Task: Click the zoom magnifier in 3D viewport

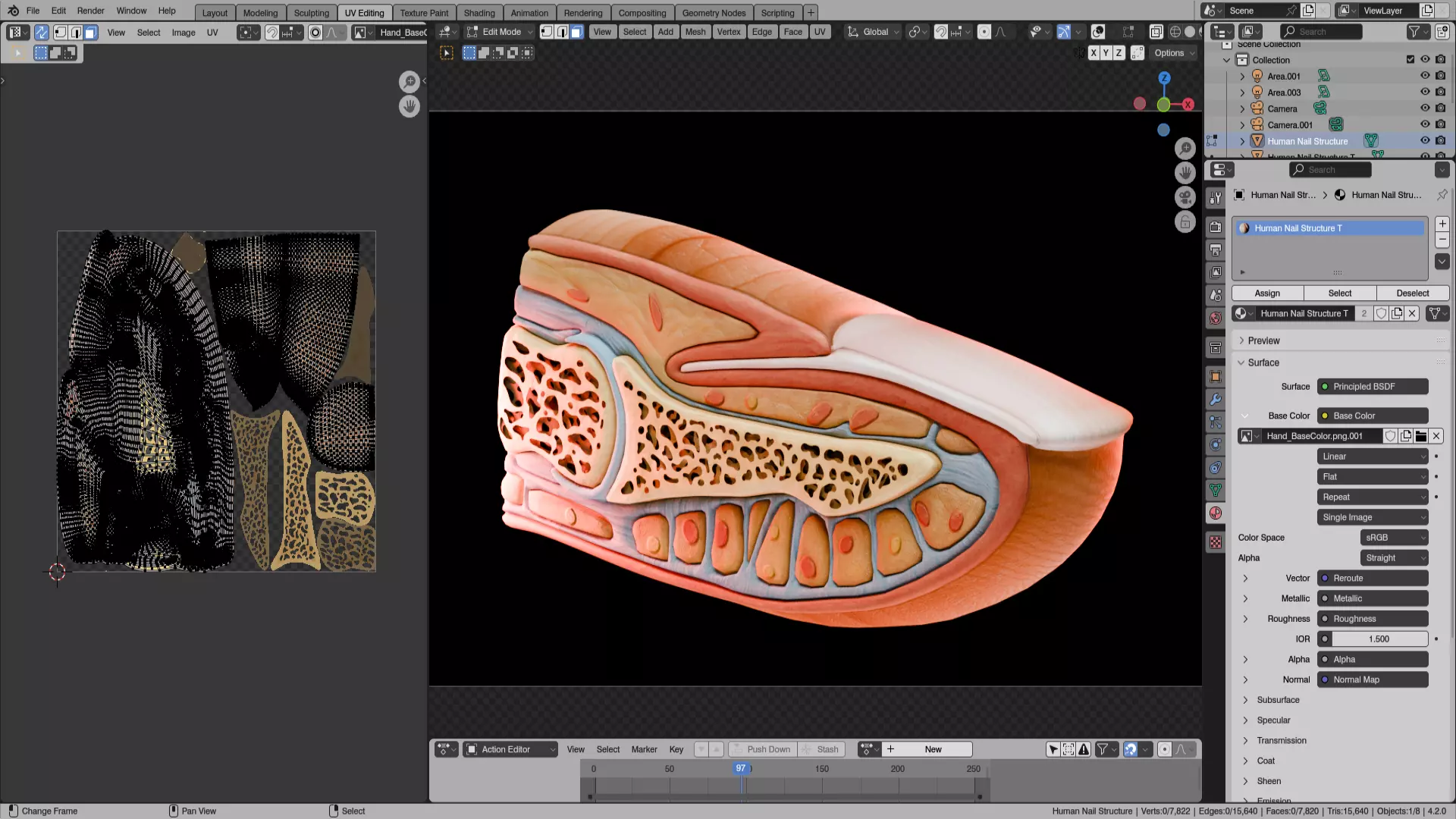Action: pyautogui.click(x=1185, y=148)
